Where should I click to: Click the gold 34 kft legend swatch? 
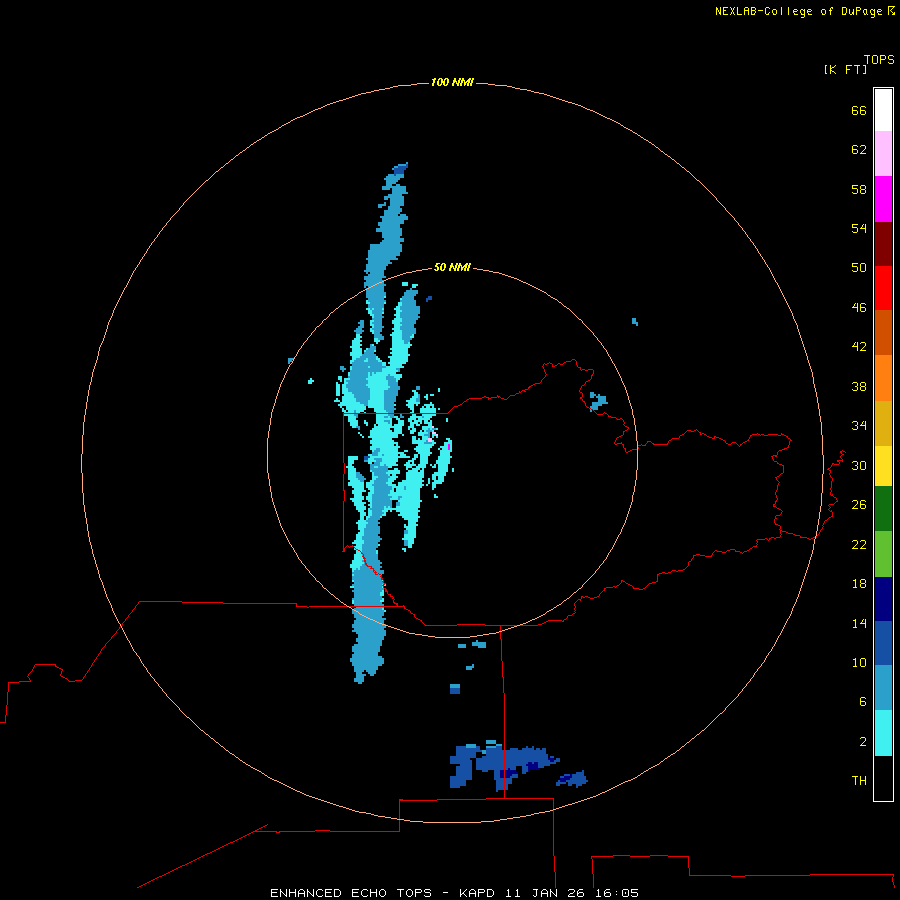[883, 423]
